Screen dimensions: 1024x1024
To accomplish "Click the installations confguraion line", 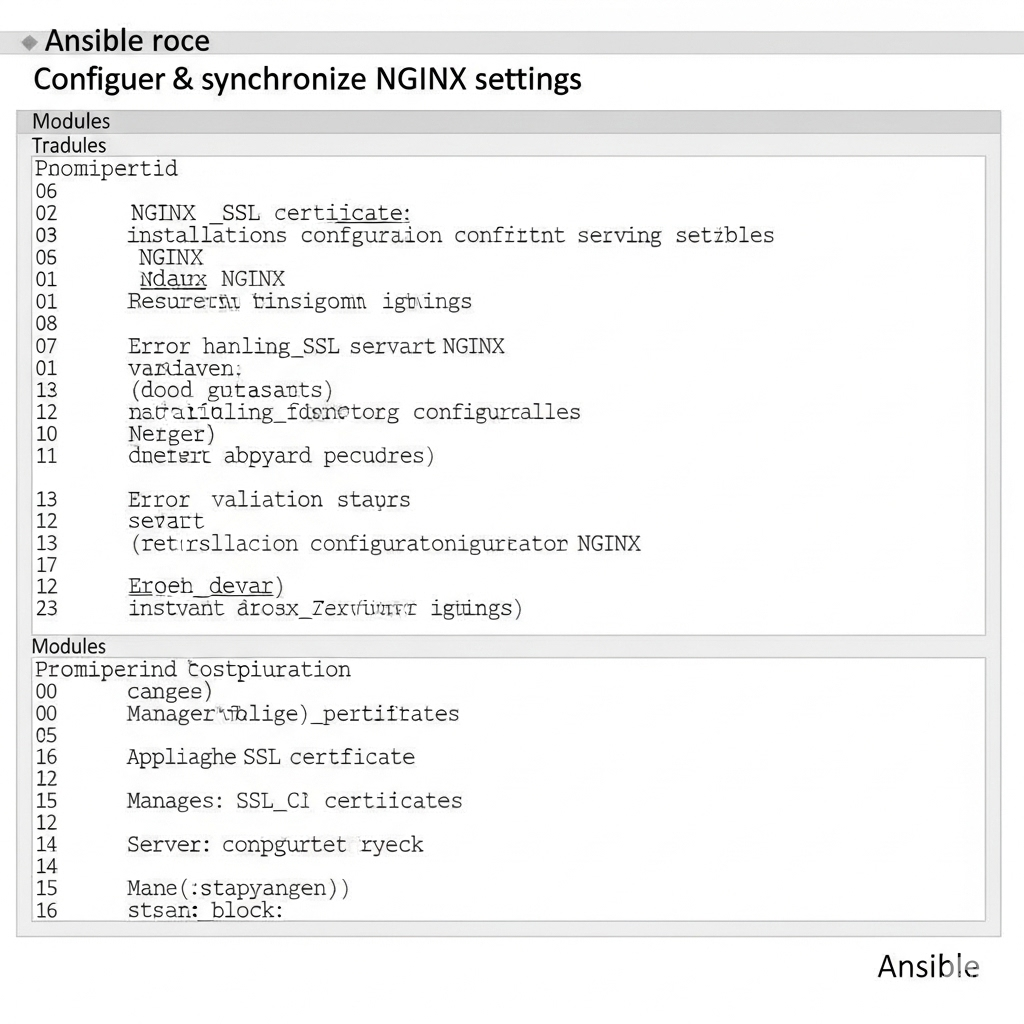I will 450,236.
